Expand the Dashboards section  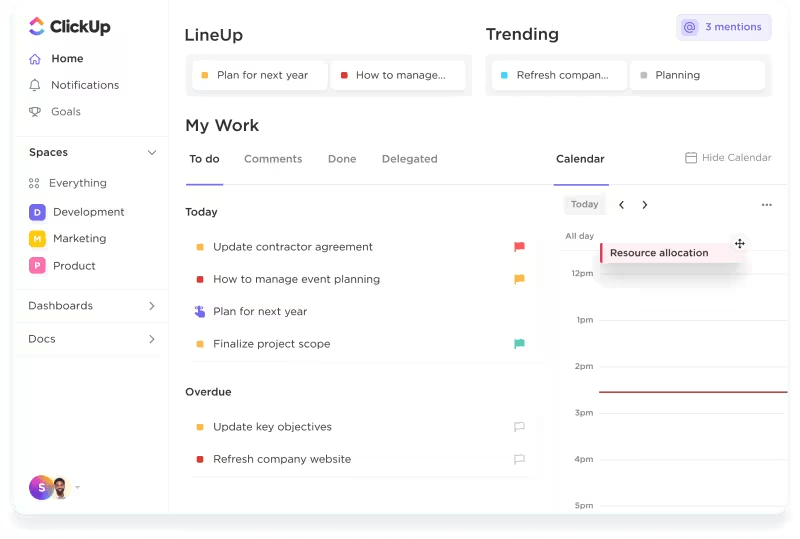pyautogui.click(x=152, y=306)
